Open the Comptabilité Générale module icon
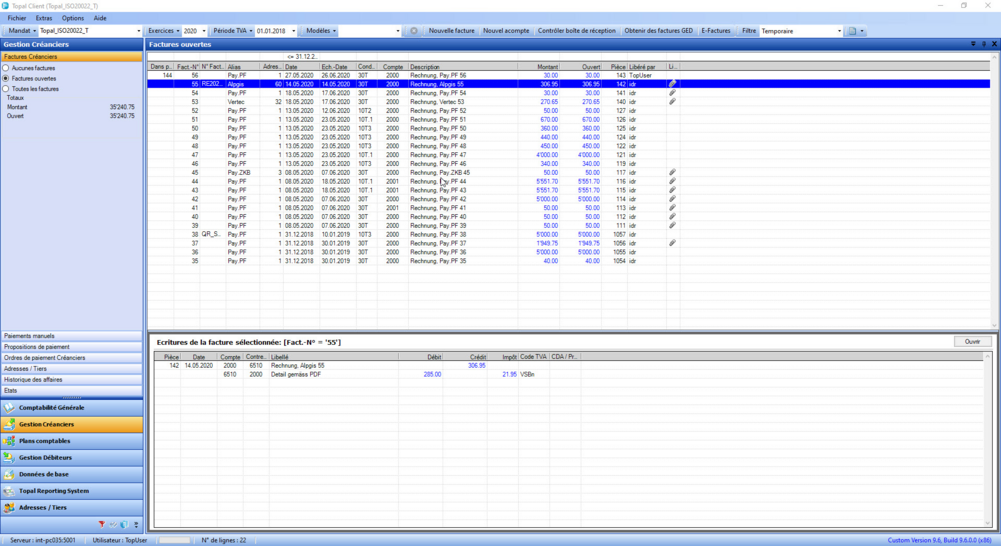The width and height of the screenshot is (1001, 546). click(x=10, y=408)
